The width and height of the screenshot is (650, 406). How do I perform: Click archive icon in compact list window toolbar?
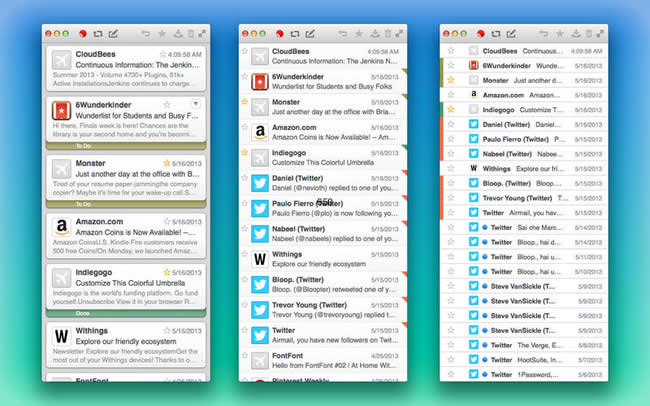click(576, 34)
